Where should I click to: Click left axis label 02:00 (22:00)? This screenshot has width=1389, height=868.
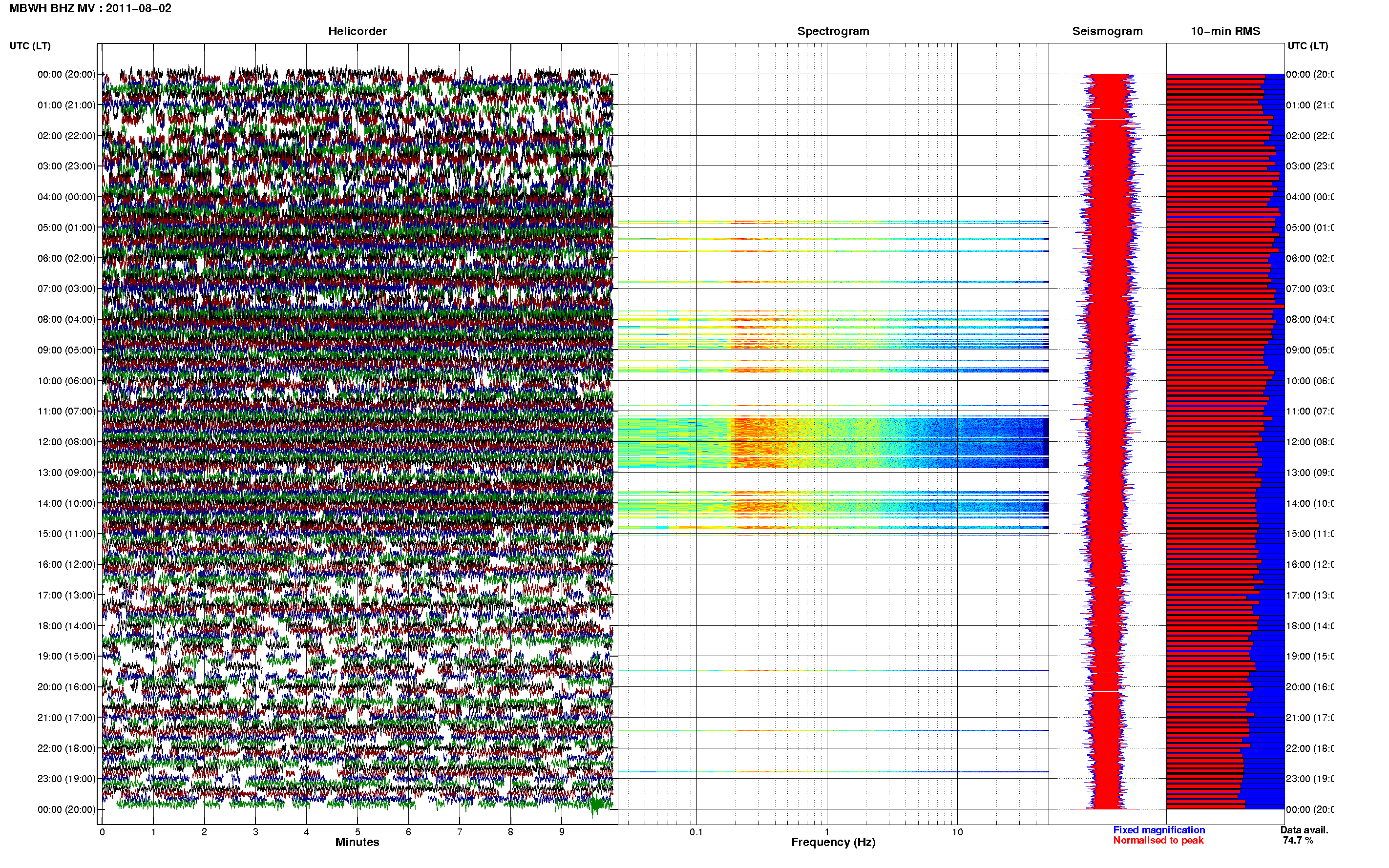point(66,136)
